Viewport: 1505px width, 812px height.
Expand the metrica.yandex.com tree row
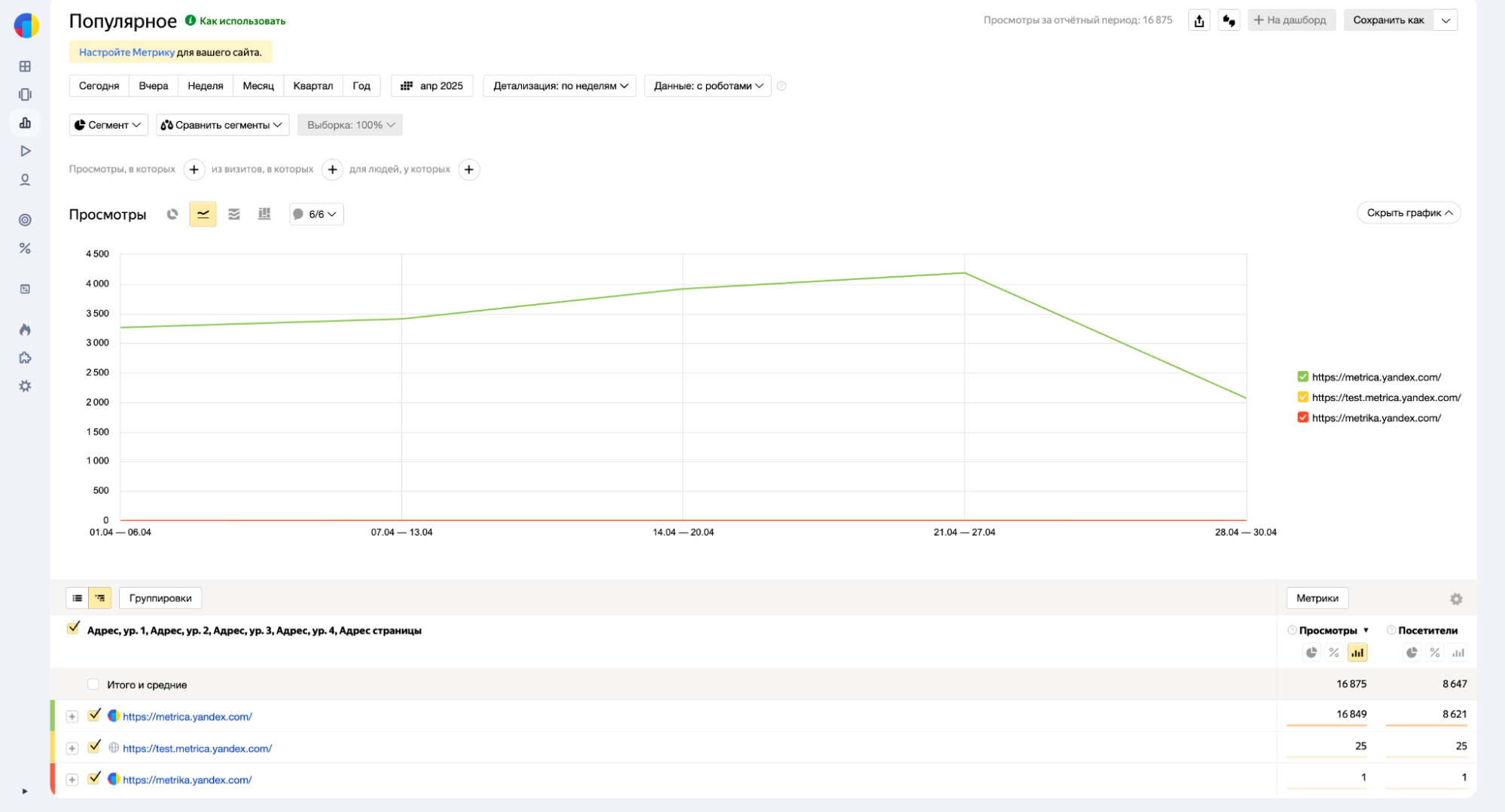coord(72,716)
